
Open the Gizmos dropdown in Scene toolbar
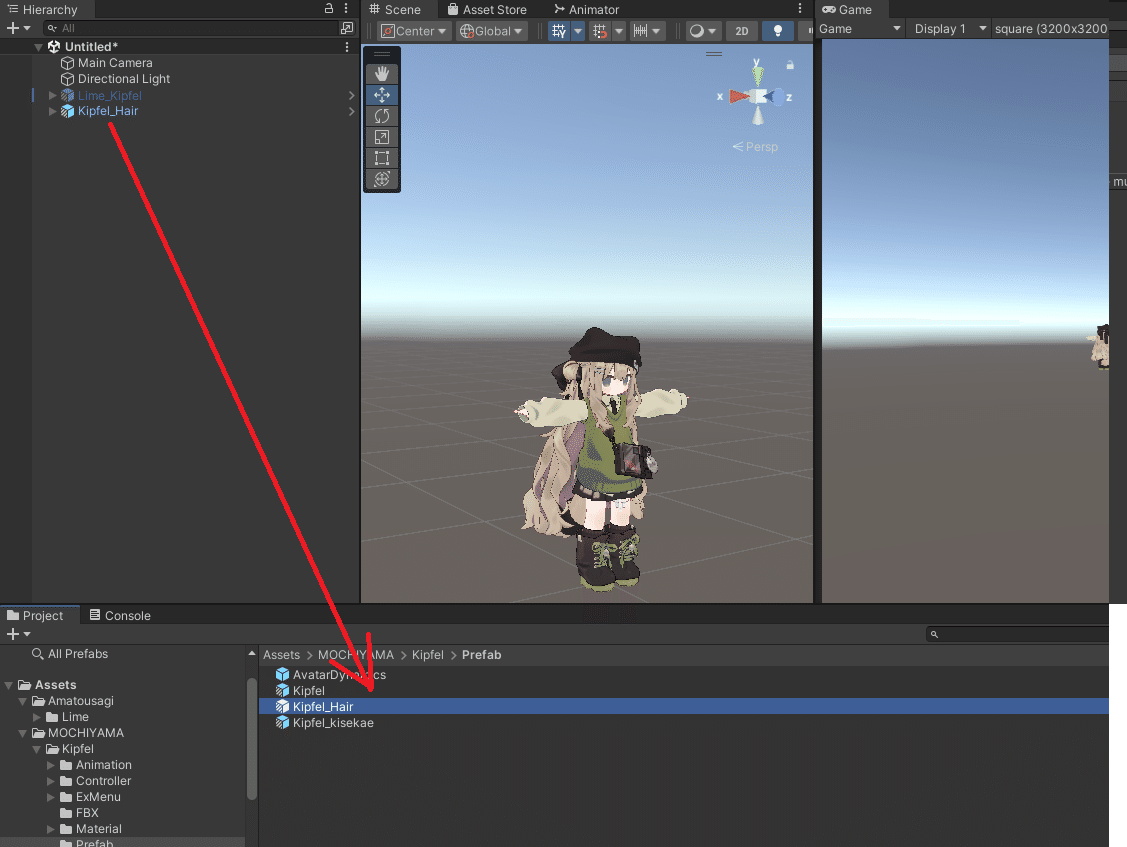(x=703, y=31)
